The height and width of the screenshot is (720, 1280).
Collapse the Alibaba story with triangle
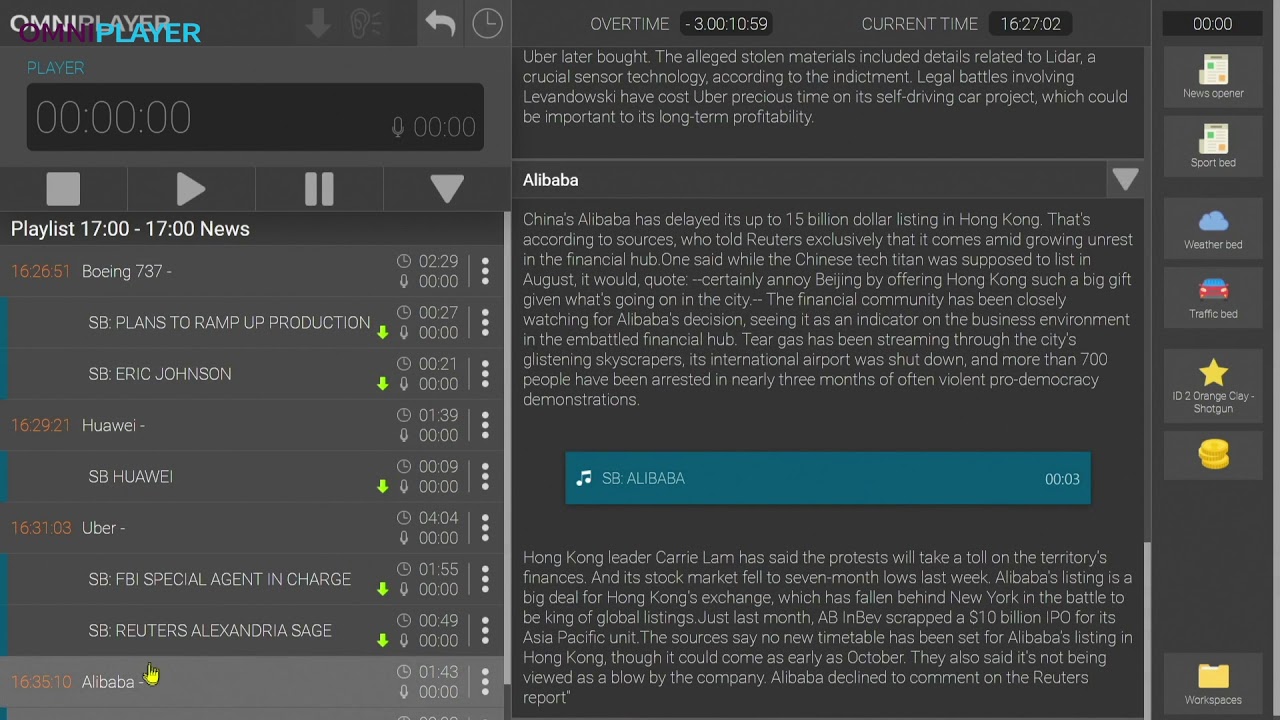1125,180
